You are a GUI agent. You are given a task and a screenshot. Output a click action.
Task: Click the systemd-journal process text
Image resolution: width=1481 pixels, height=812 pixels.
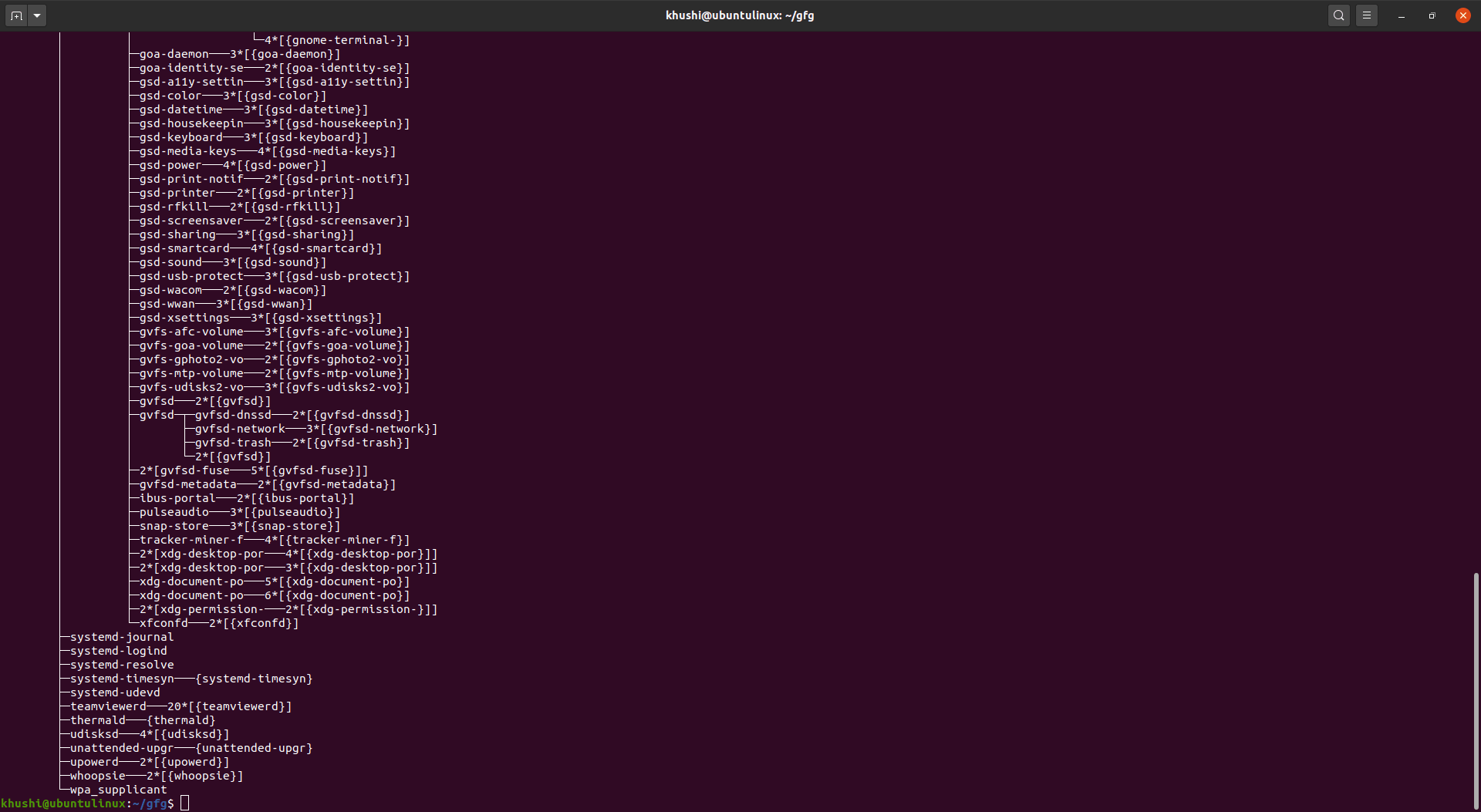coord(121,636)
